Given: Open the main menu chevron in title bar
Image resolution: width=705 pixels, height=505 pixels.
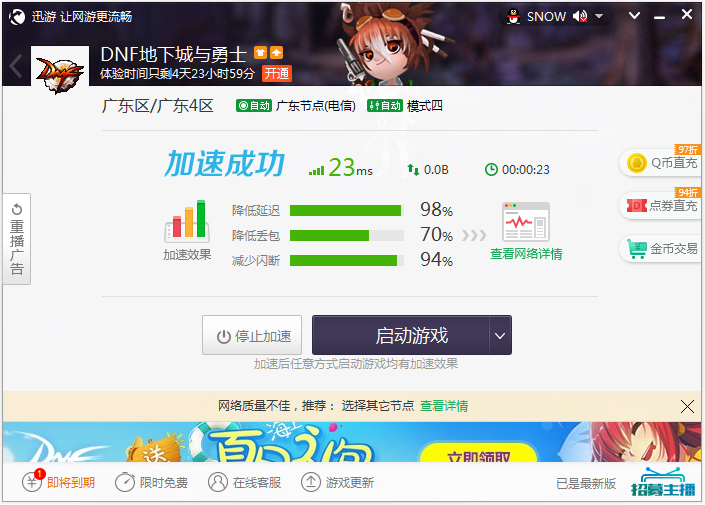Looking at the screenshot, I should 634,16.
